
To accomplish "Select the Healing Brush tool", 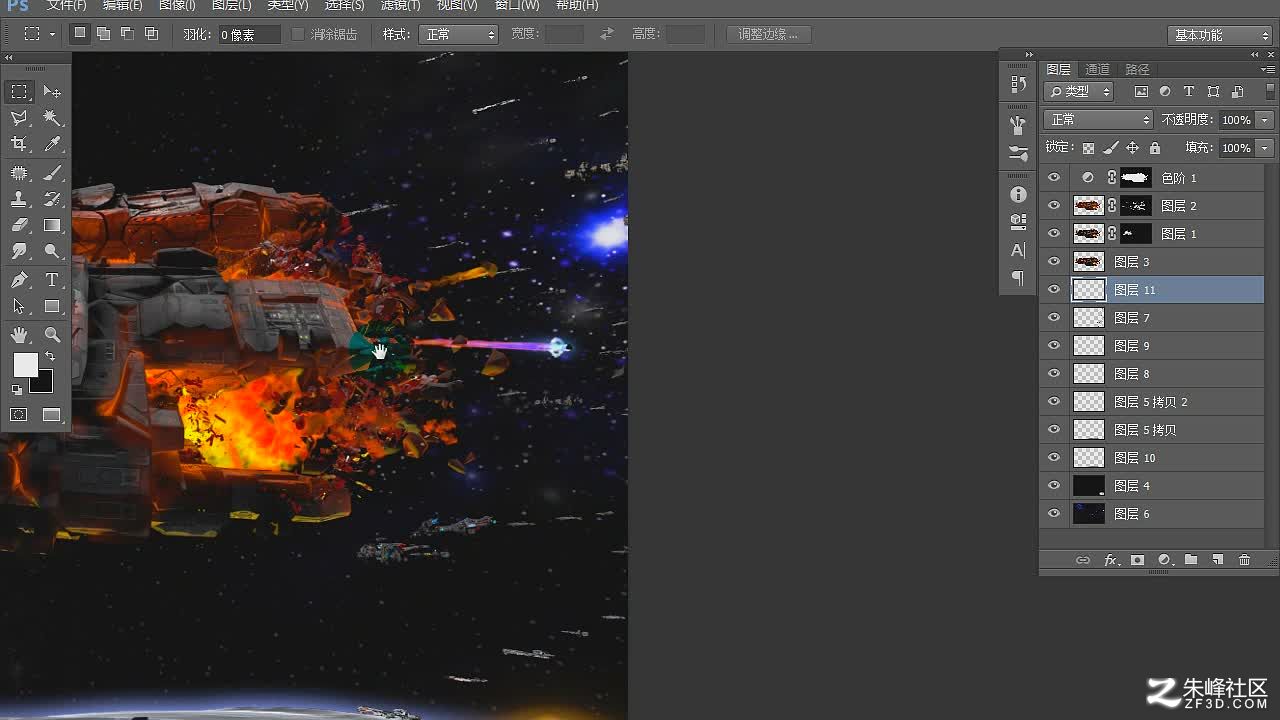I will coord(19,173).
